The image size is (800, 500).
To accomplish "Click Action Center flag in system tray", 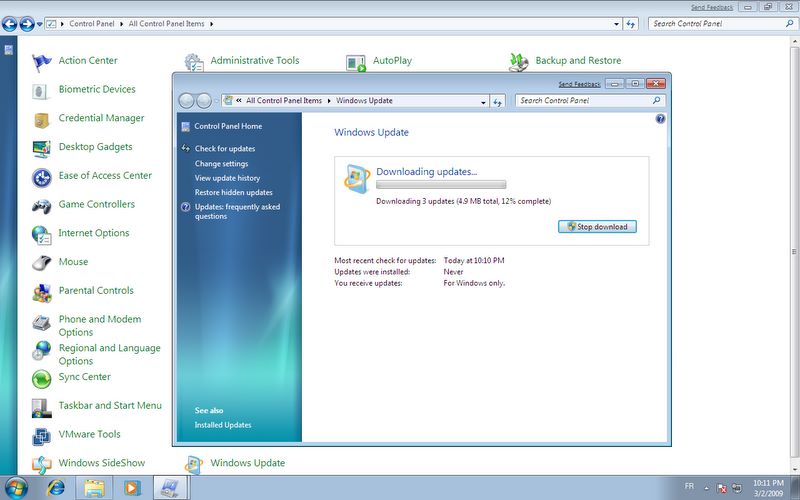I will click(721, 487).
